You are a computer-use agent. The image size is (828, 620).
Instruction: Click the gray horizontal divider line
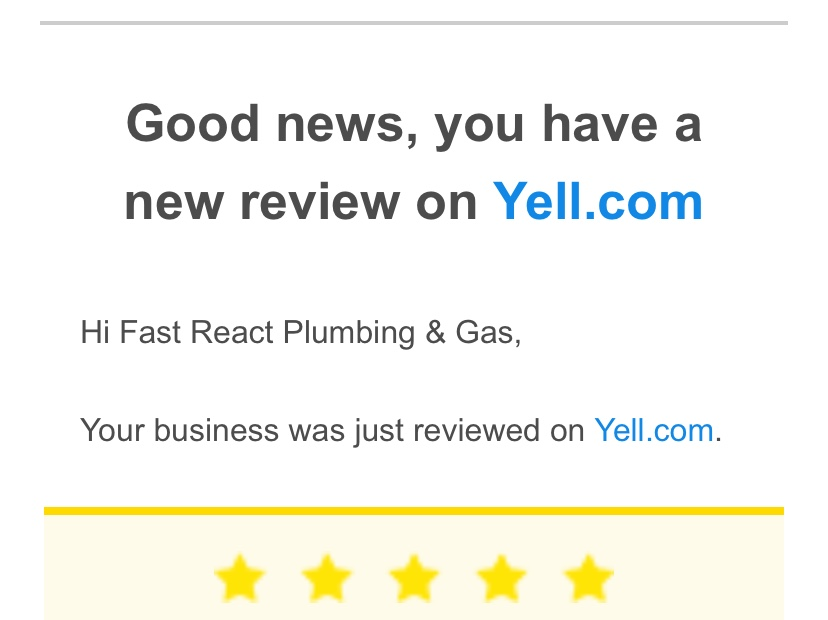tap(414, 23)
